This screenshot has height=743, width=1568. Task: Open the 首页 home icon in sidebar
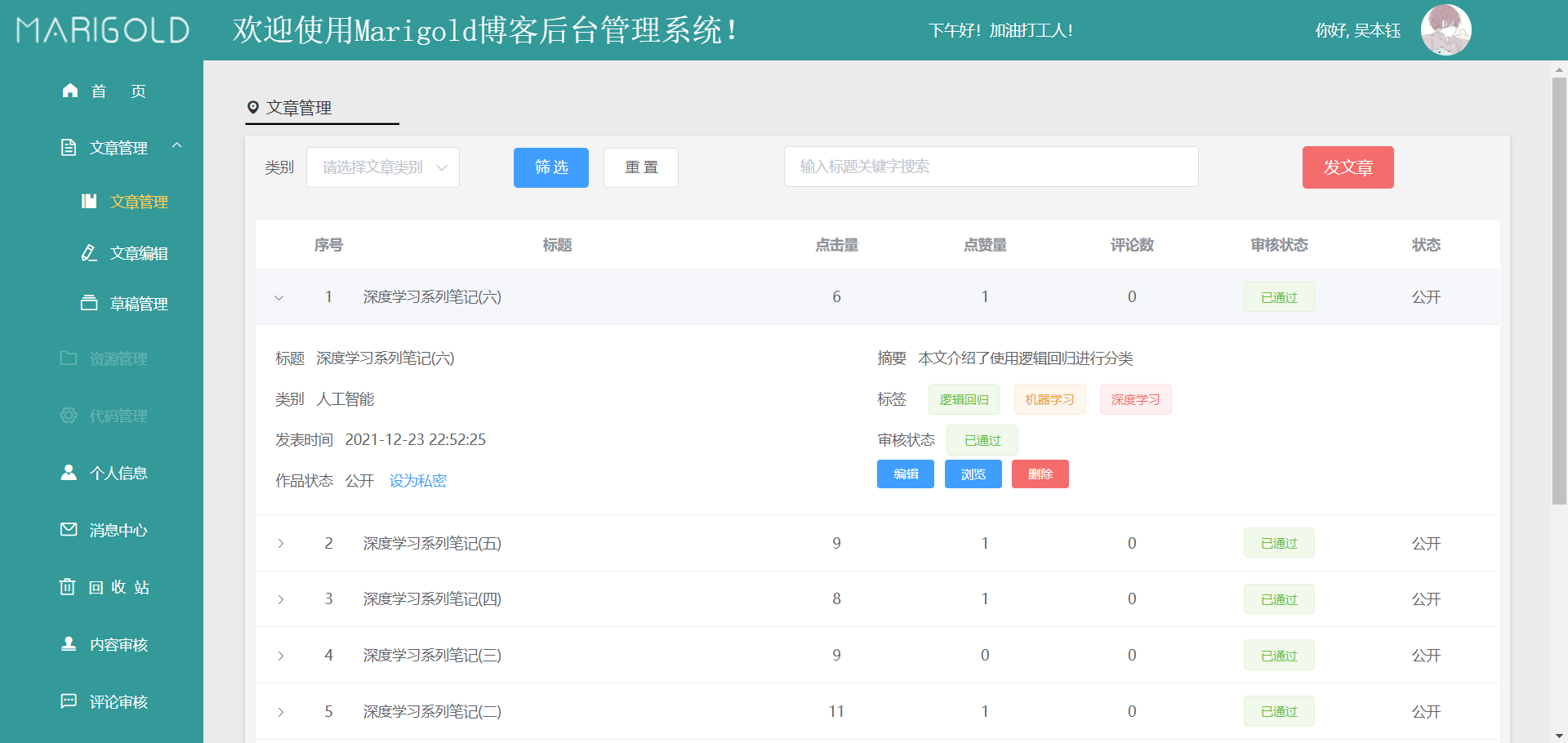pyautogui.click(x=69, y=91)
